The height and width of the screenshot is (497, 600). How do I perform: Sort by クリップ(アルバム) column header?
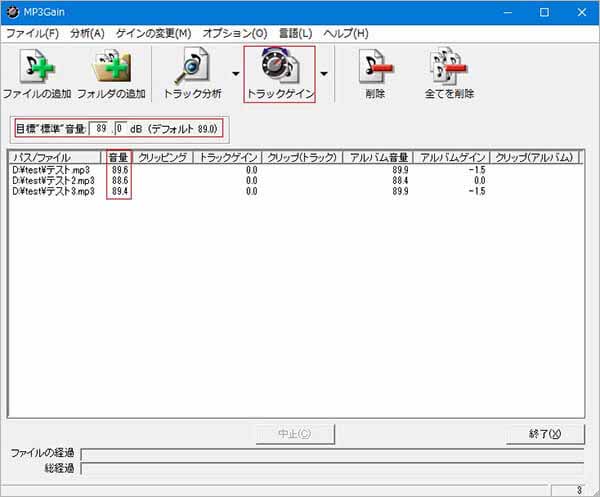point(535,158)
